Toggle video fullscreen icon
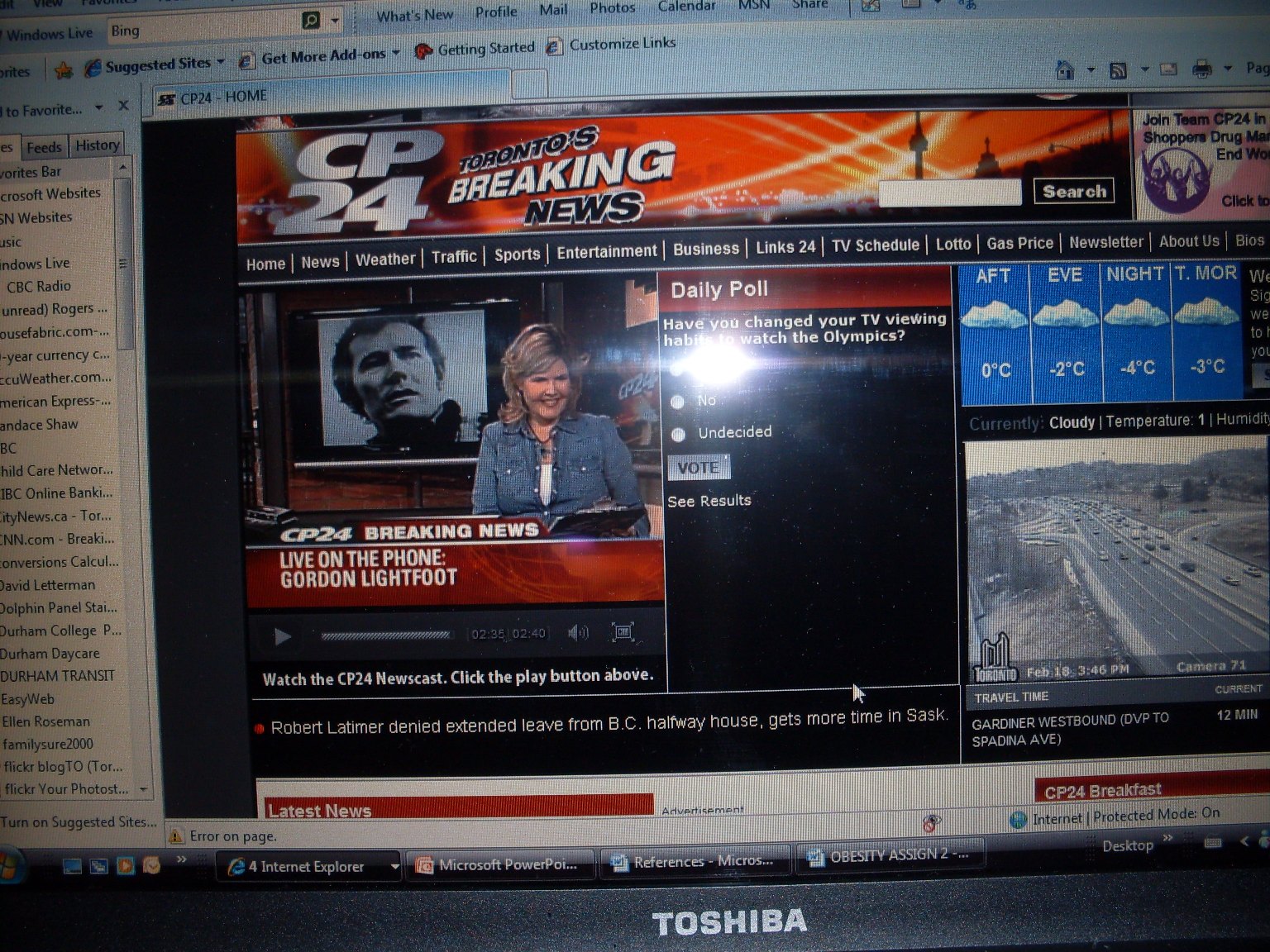The image size is (1270, 952). [623, 632]
